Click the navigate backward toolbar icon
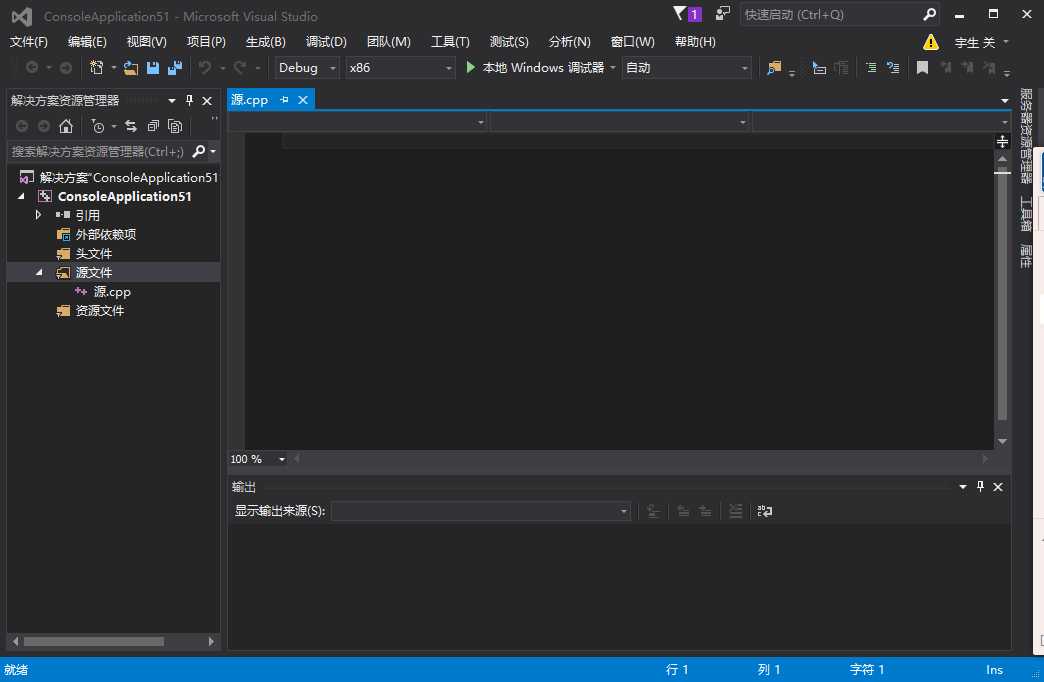 [31, 67]
